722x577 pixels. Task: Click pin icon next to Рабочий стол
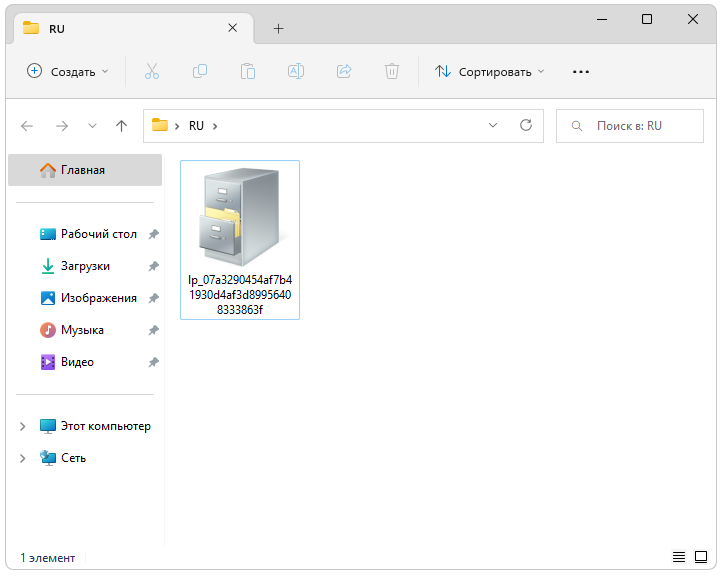coord(154,234)
